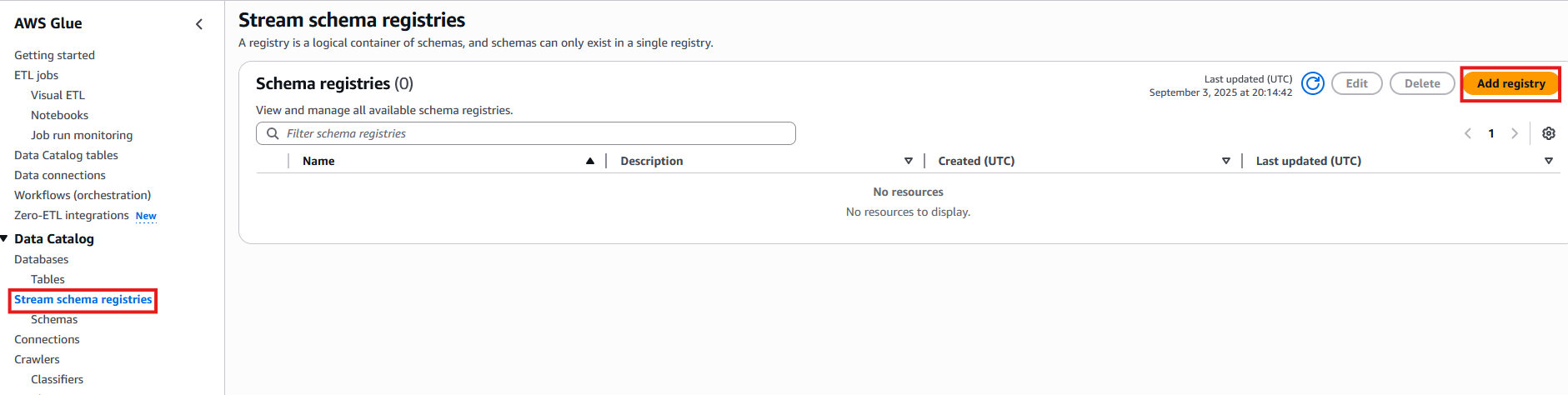
Task: Open Stream schema registries in sidebar
Action: (83, 299)
